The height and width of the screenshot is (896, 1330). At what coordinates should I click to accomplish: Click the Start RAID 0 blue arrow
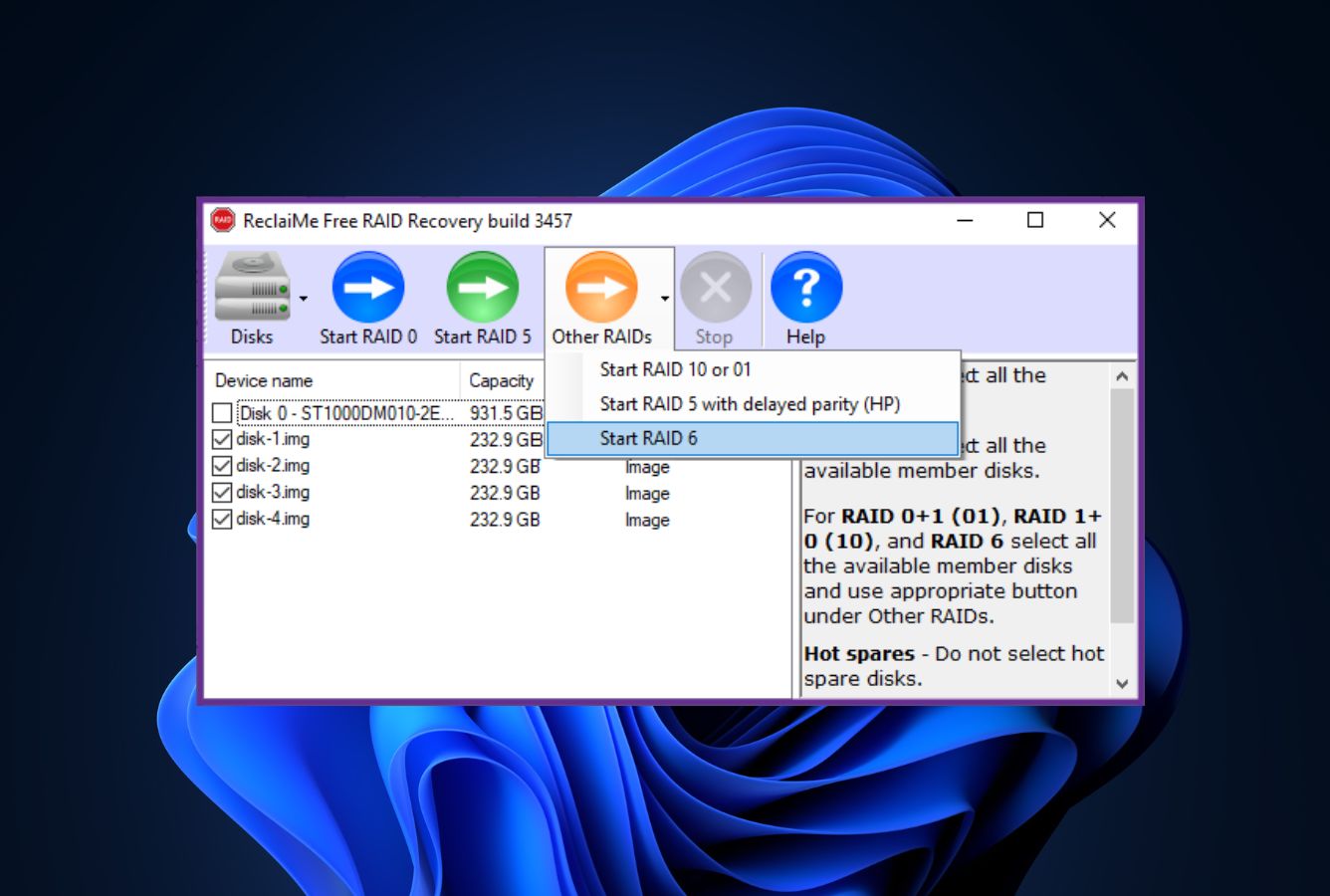click(x=368, y=288)
